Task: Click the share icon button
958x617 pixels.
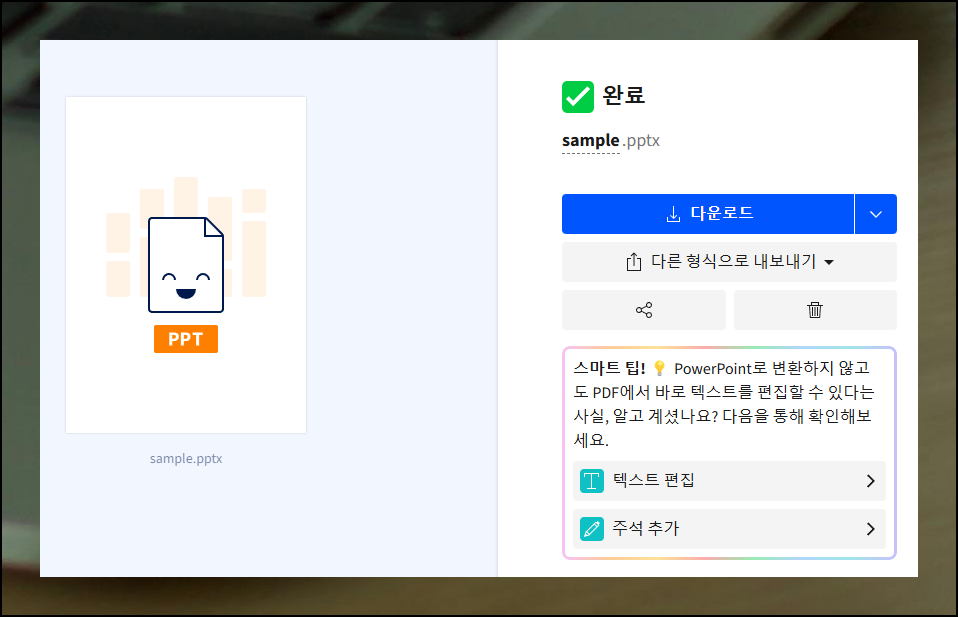Action: pyautogui.click(x=644, y=310)
